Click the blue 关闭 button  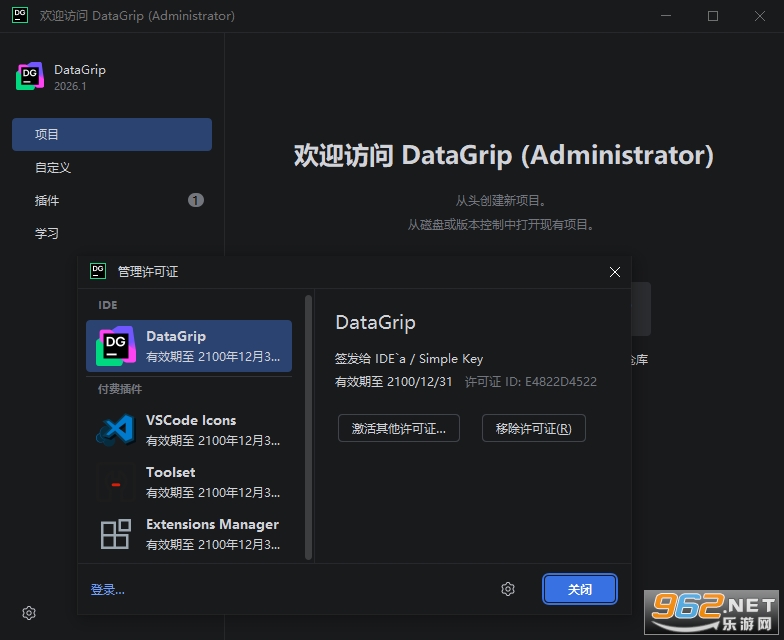coord(580,589)
